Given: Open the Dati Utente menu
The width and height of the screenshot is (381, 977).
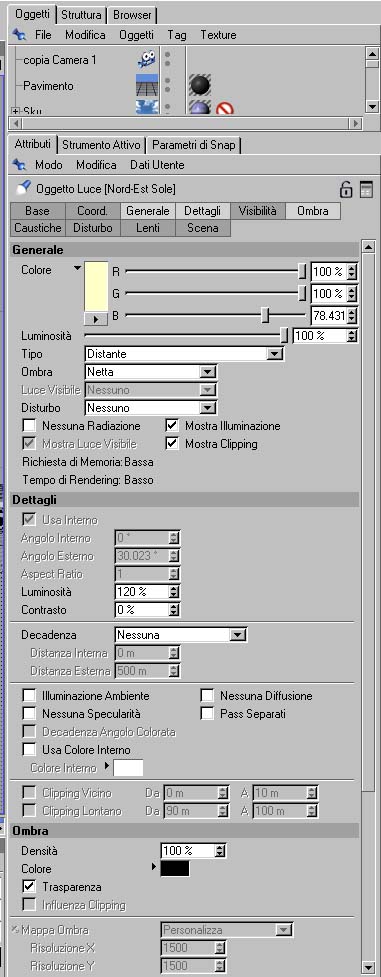Looking at the screenshot, I should tap(157, 165).
